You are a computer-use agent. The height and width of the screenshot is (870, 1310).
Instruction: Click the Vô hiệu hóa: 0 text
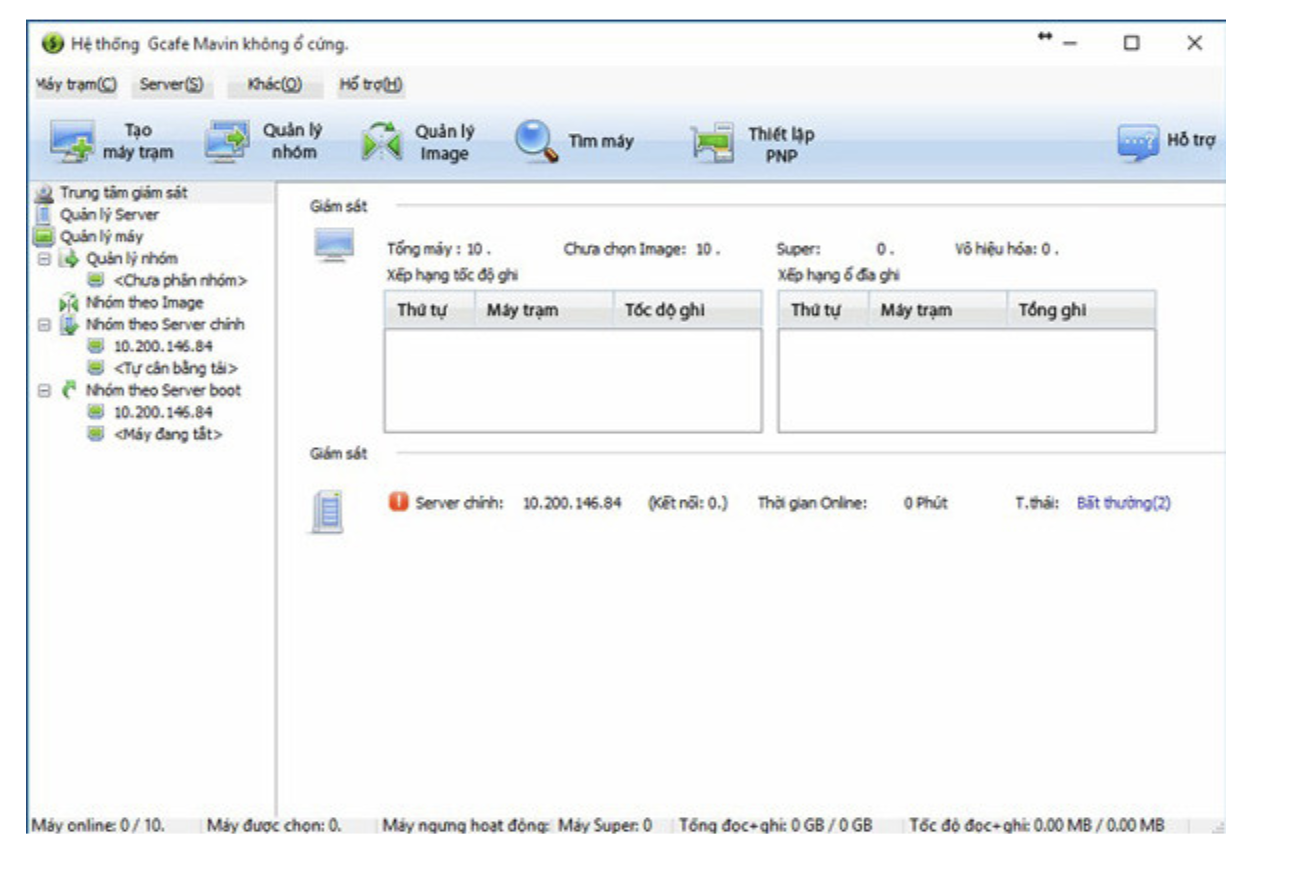click(x=1007, y=250)
